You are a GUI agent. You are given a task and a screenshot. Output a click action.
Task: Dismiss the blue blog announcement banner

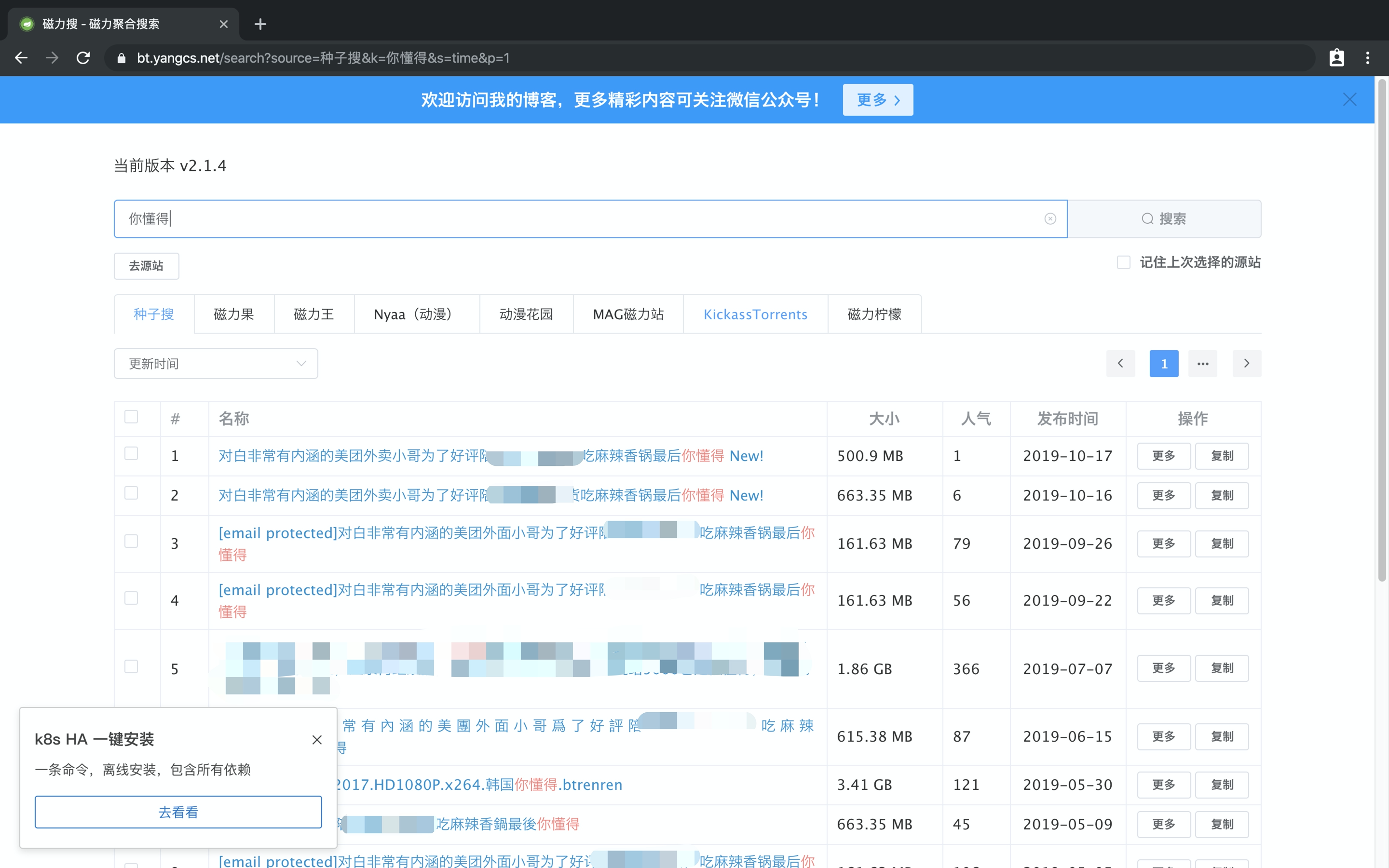[x=1349, y=99]
